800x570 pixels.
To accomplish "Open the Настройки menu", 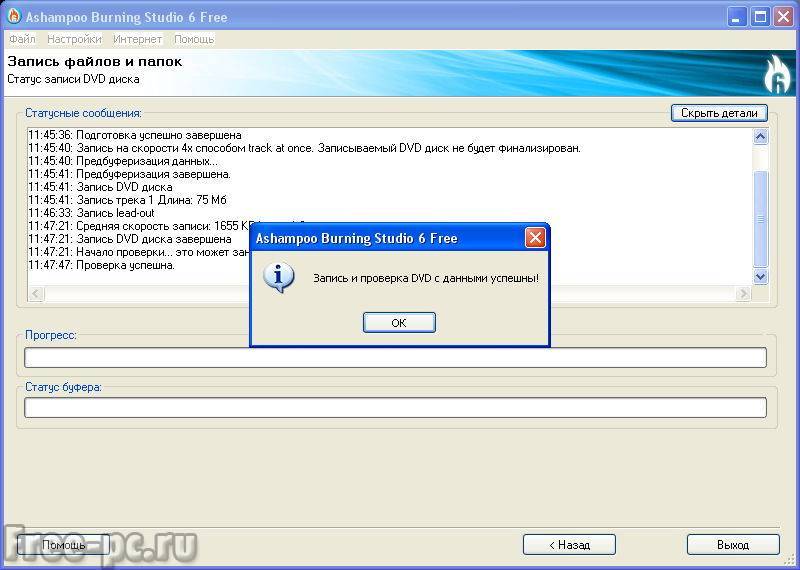I will [x=74, y=39].
